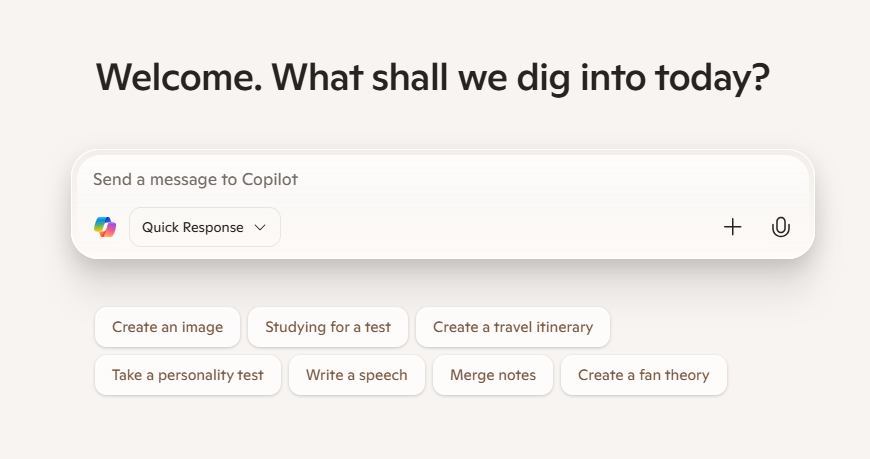Focus the Send a message to Copilot field
Screen dimensions: 870x459
(442, 179)
